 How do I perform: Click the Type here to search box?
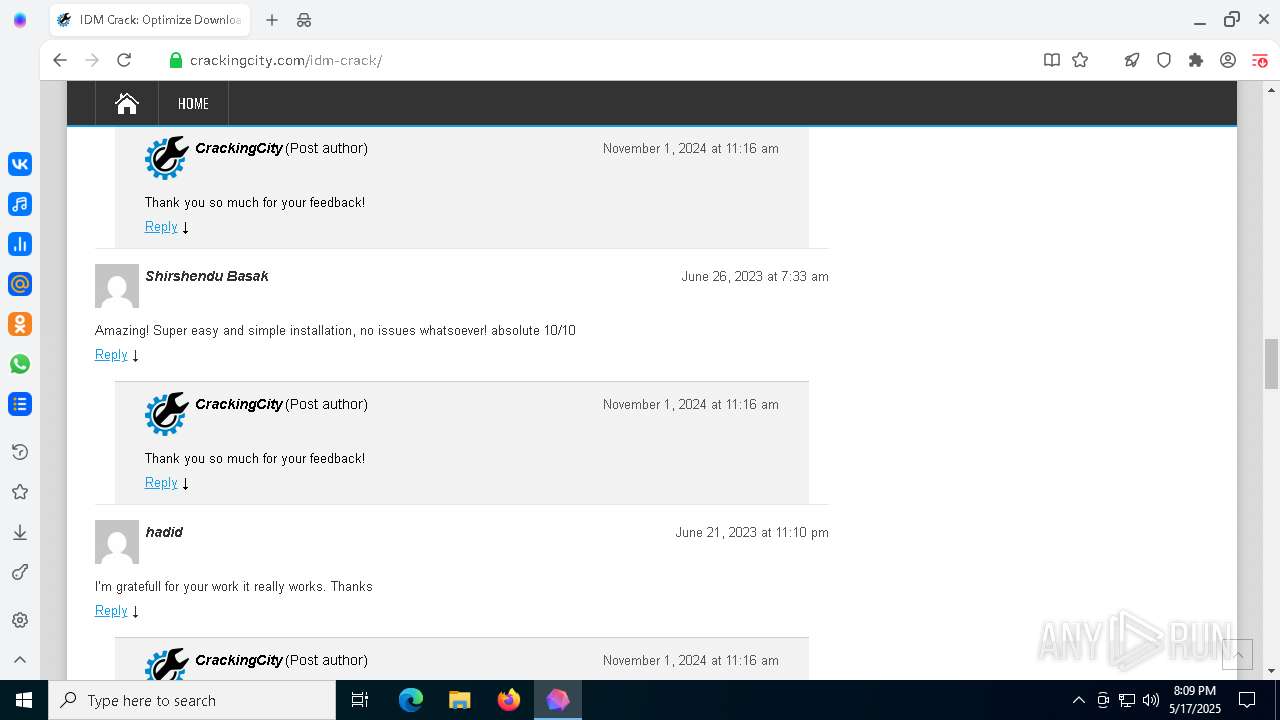pos(192,700)
